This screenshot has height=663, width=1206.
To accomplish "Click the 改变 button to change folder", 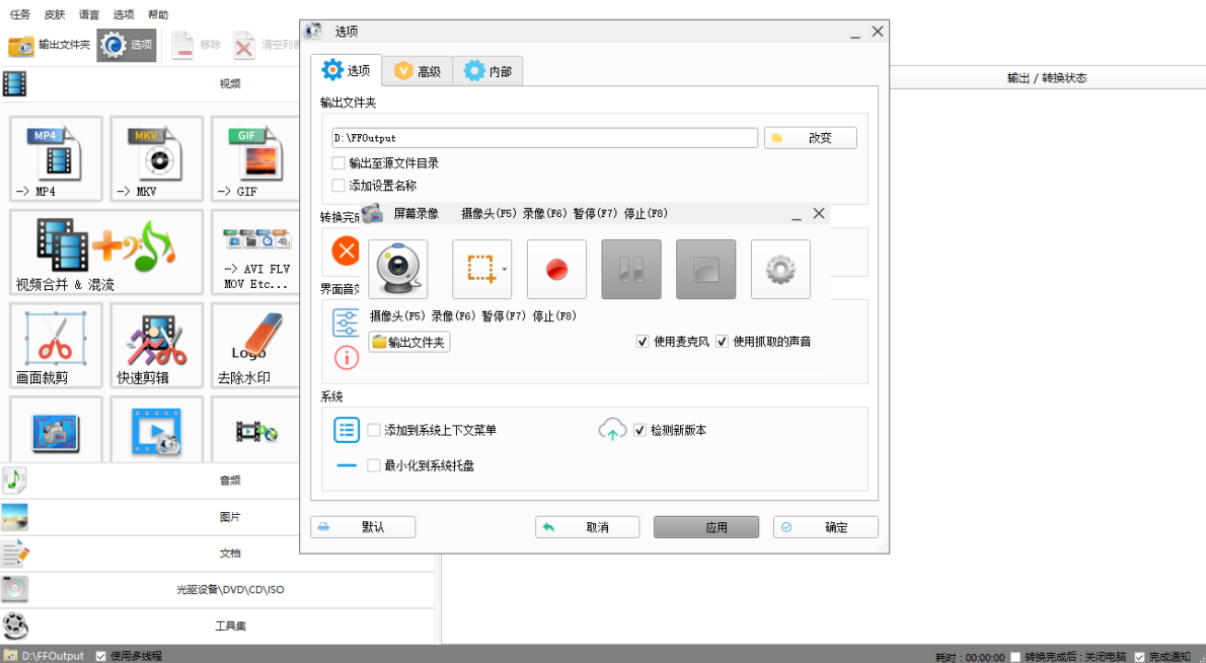I will [x=810, y=138].
